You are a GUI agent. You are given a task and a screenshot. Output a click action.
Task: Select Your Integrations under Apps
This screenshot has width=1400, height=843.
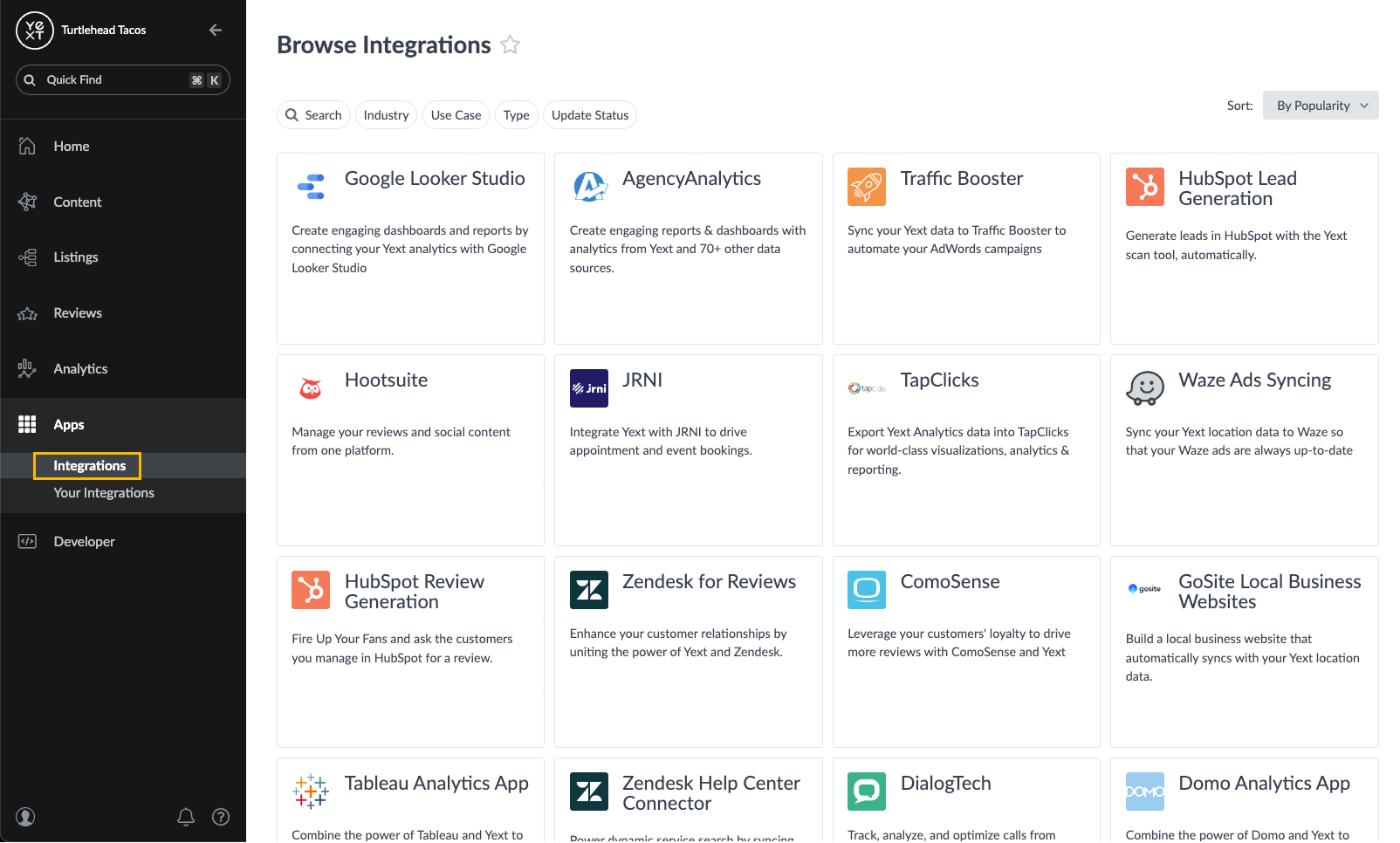point(104,493)
